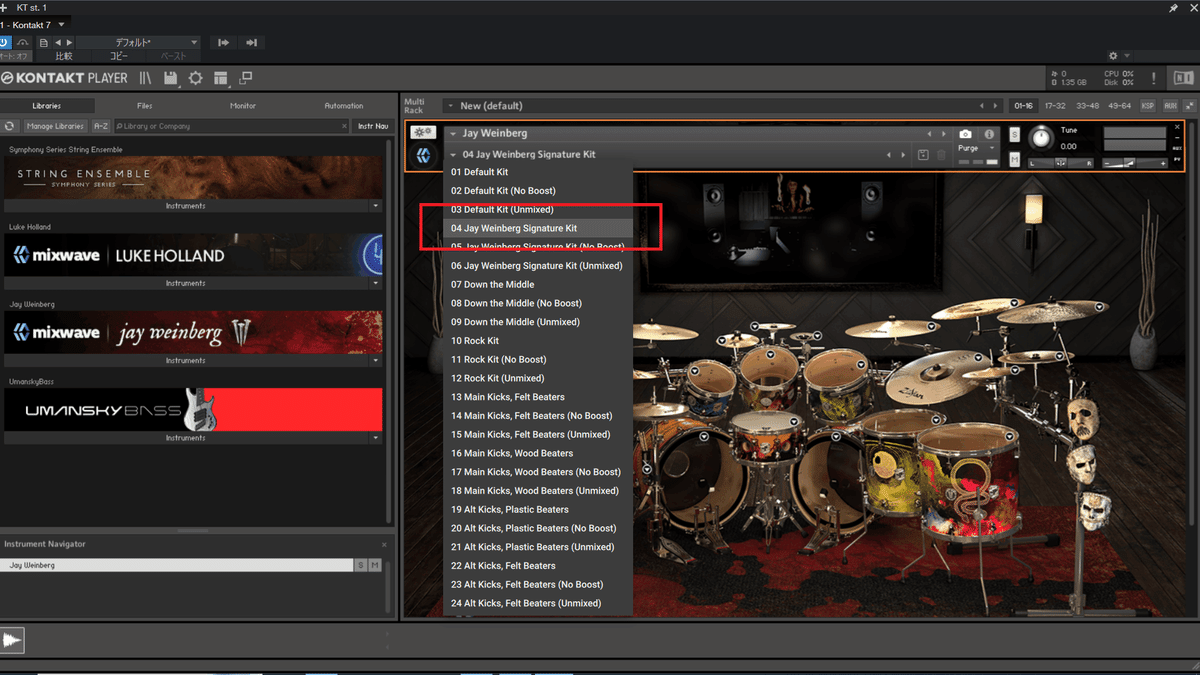Mute the instrument using the M toggle
This screenshot has width=1200, height=675.
point(1014,158)
